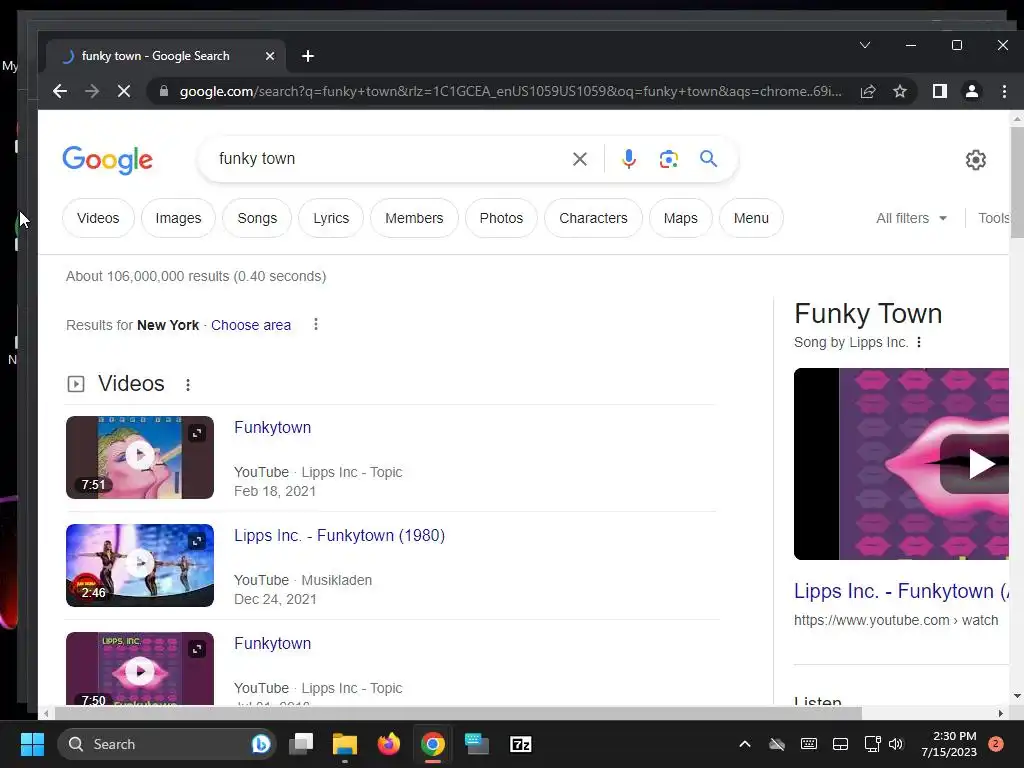The height and width of the screenshot is (768, 1024).
Task: View site information padlock
Action: (x=164, y=91)
